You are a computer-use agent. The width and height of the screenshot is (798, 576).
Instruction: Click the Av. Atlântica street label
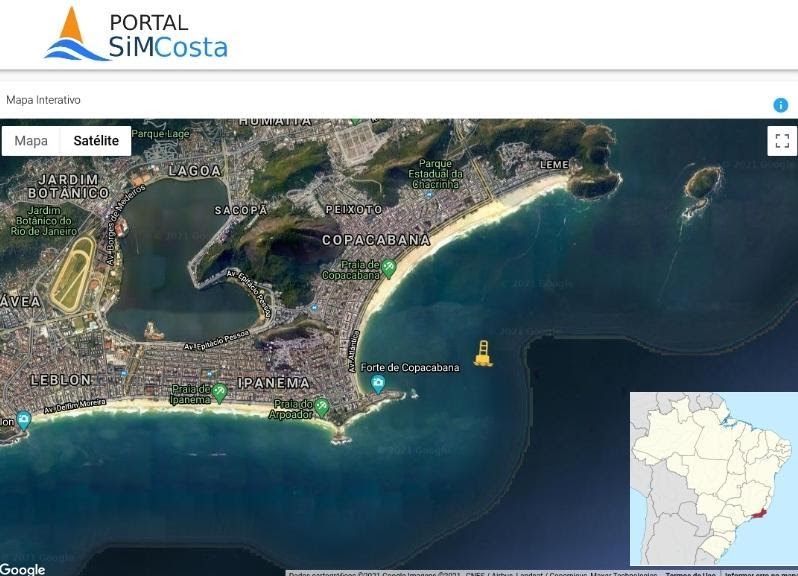(353, 351)
